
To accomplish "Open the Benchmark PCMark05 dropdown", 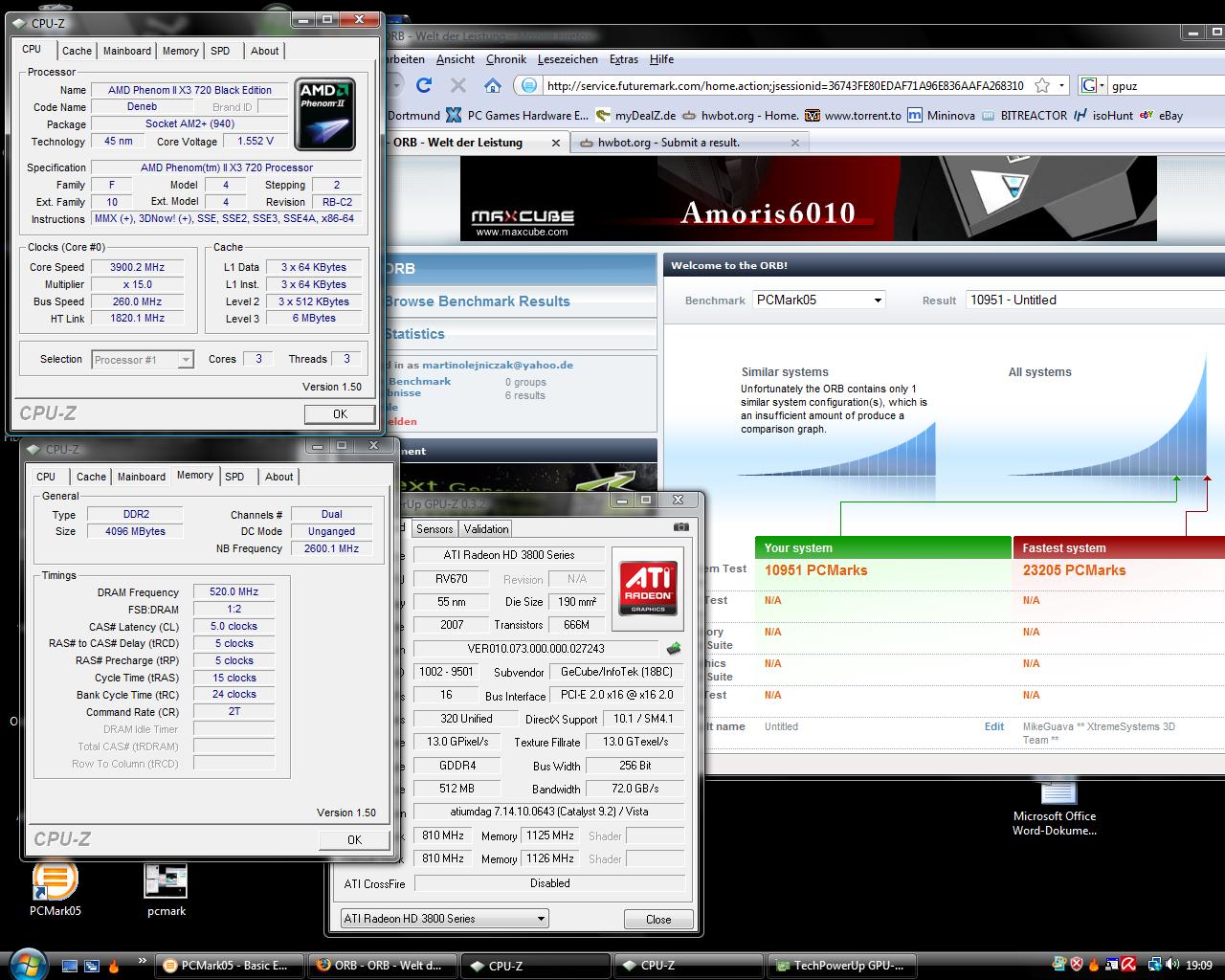I will pos(819,300).
